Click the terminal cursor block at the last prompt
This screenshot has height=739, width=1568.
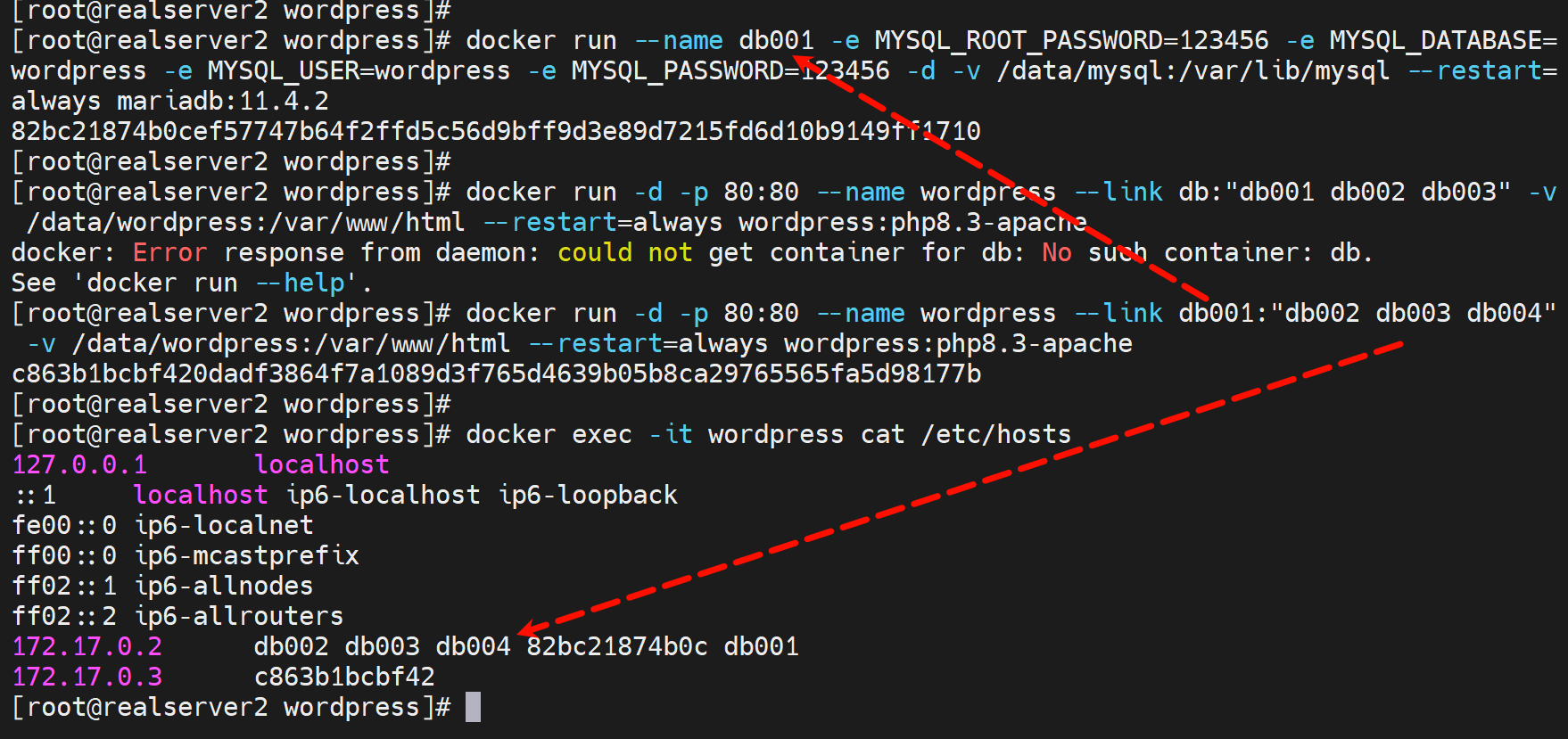(473, 707)
